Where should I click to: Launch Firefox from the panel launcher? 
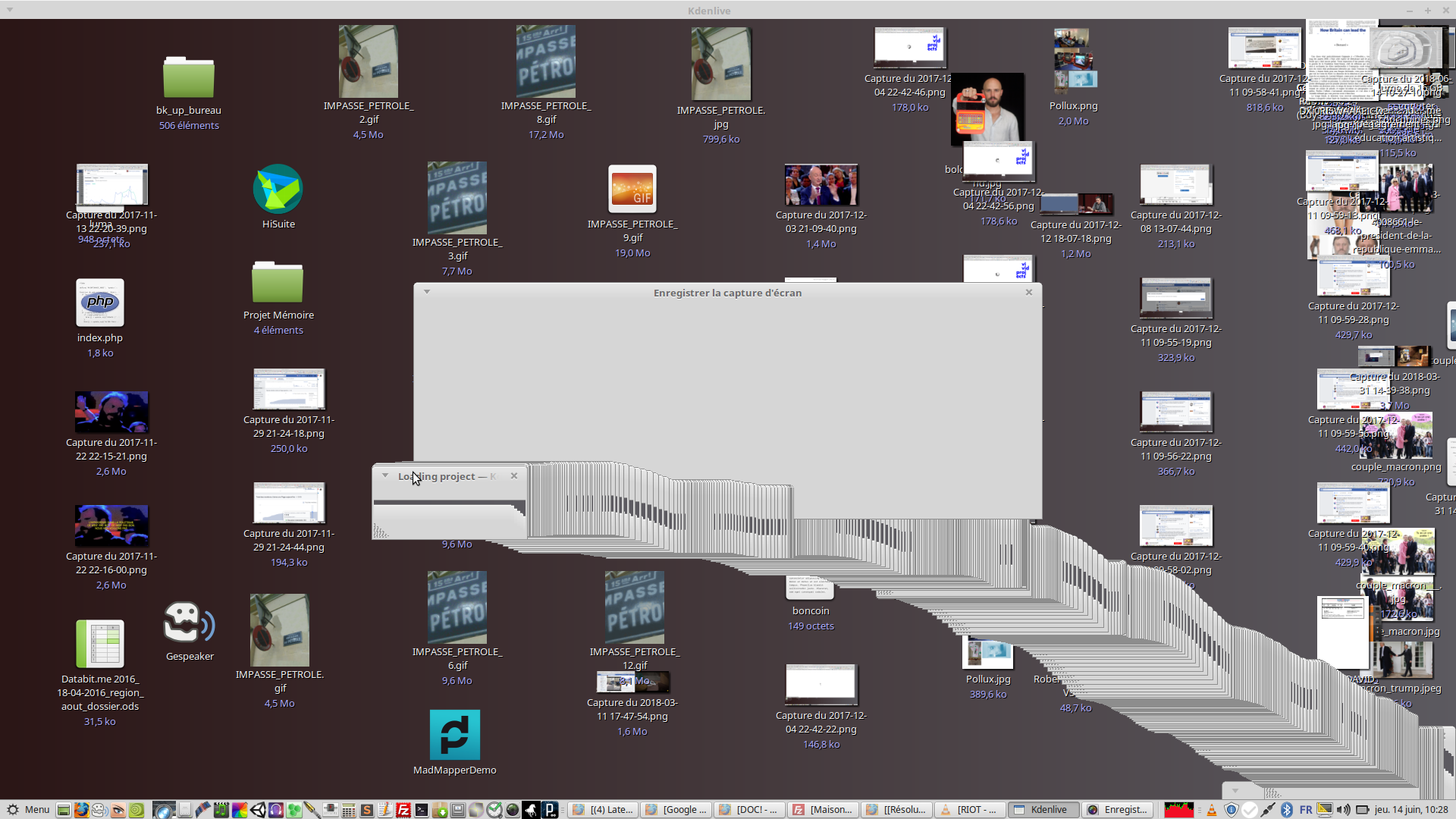(81, 810)
